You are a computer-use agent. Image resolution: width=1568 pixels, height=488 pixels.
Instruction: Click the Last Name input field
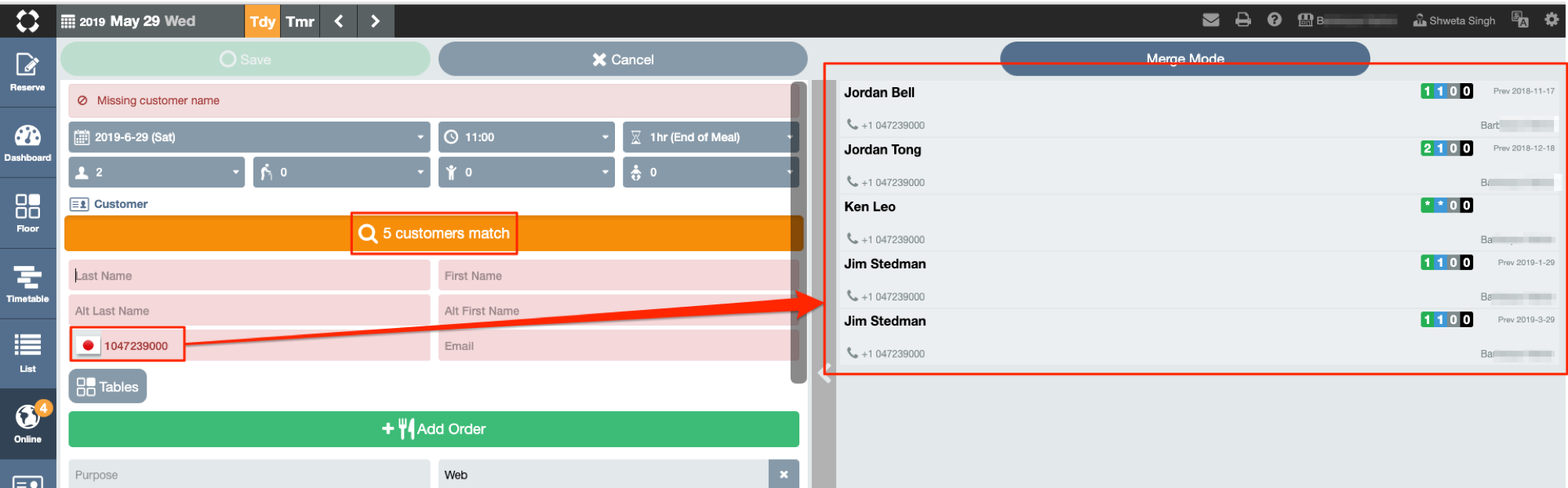click(x=249, y=276)
